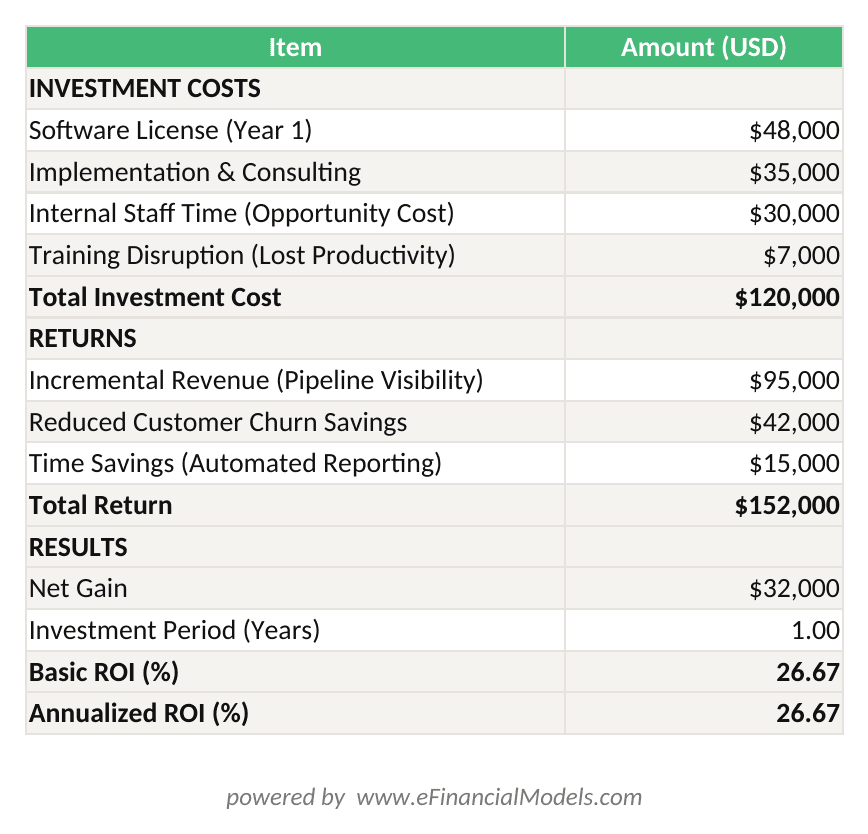Open the www.eFinancialModels.com link
Image resolution: width=868 pixels, height=834 pixels.
click(499, 797)
